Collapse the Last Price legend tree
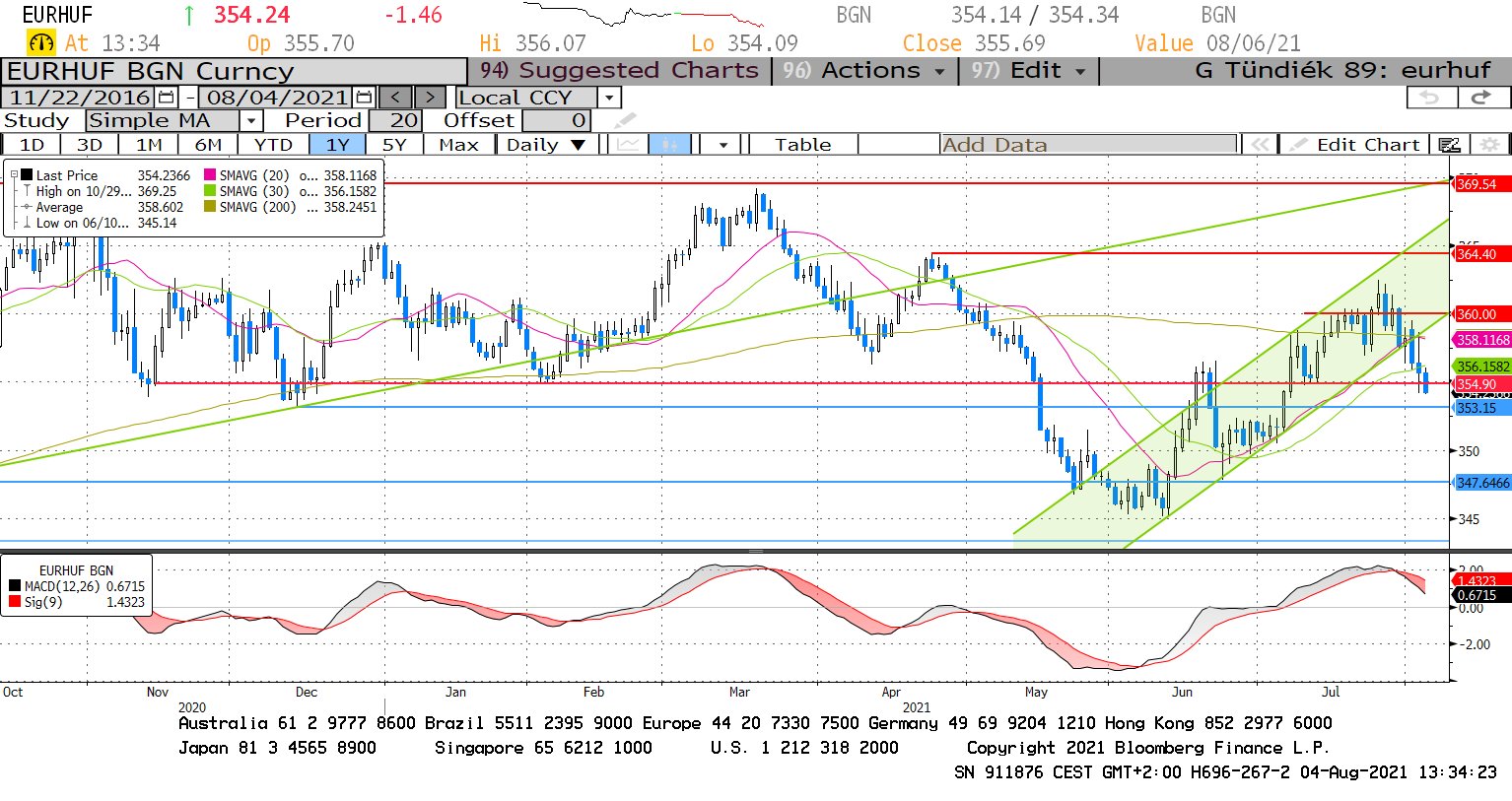The image size is (1512, 801). tap(14, 175)
